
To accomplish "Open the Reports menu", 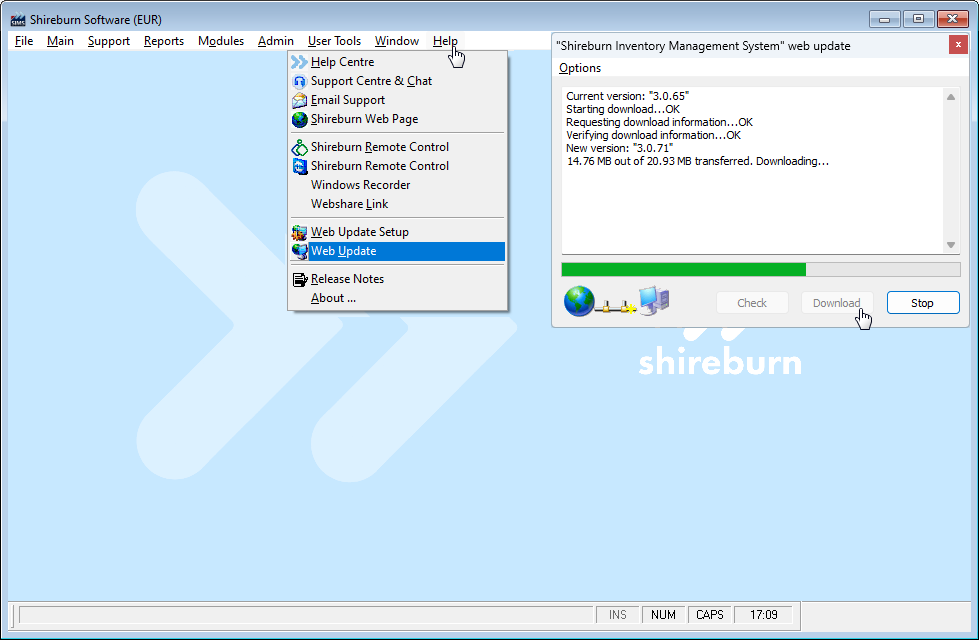I will (164, 41).
